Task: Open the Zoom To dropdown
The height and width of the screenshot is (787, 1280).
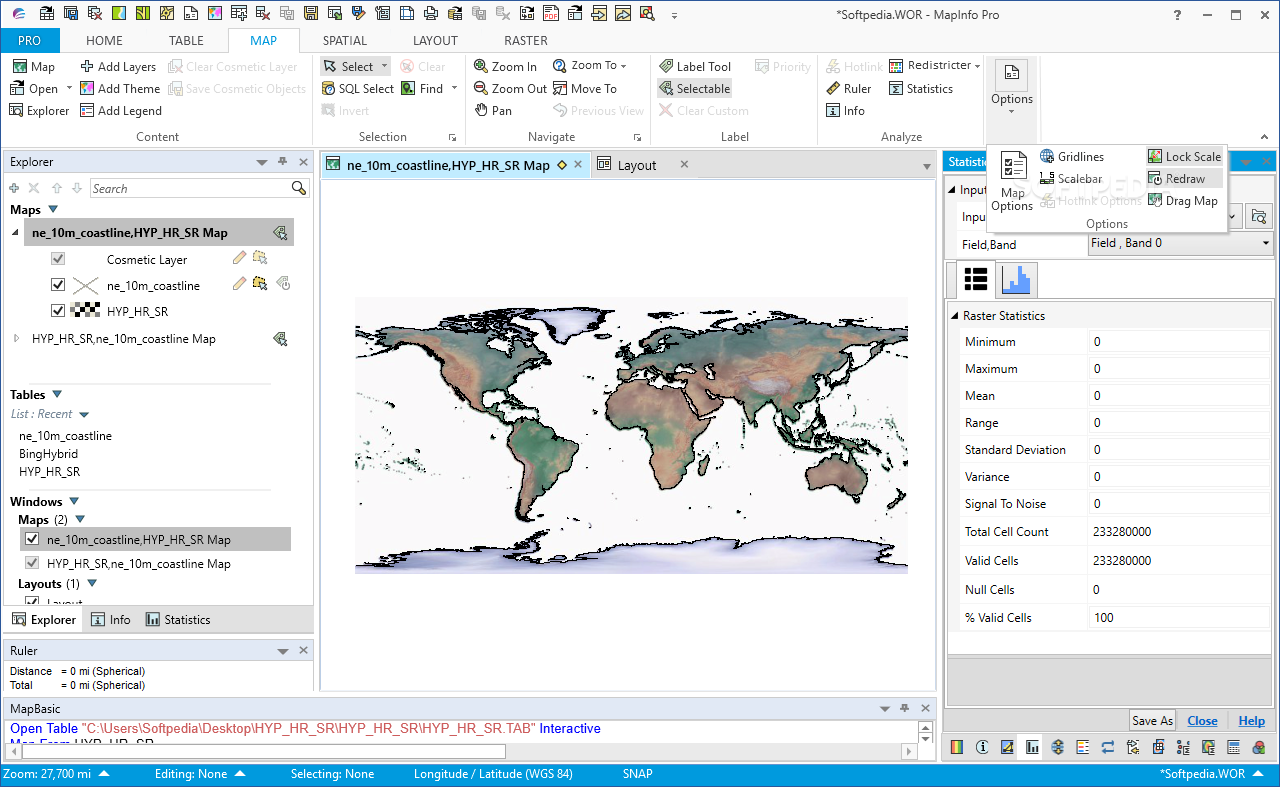Action: 589,66
